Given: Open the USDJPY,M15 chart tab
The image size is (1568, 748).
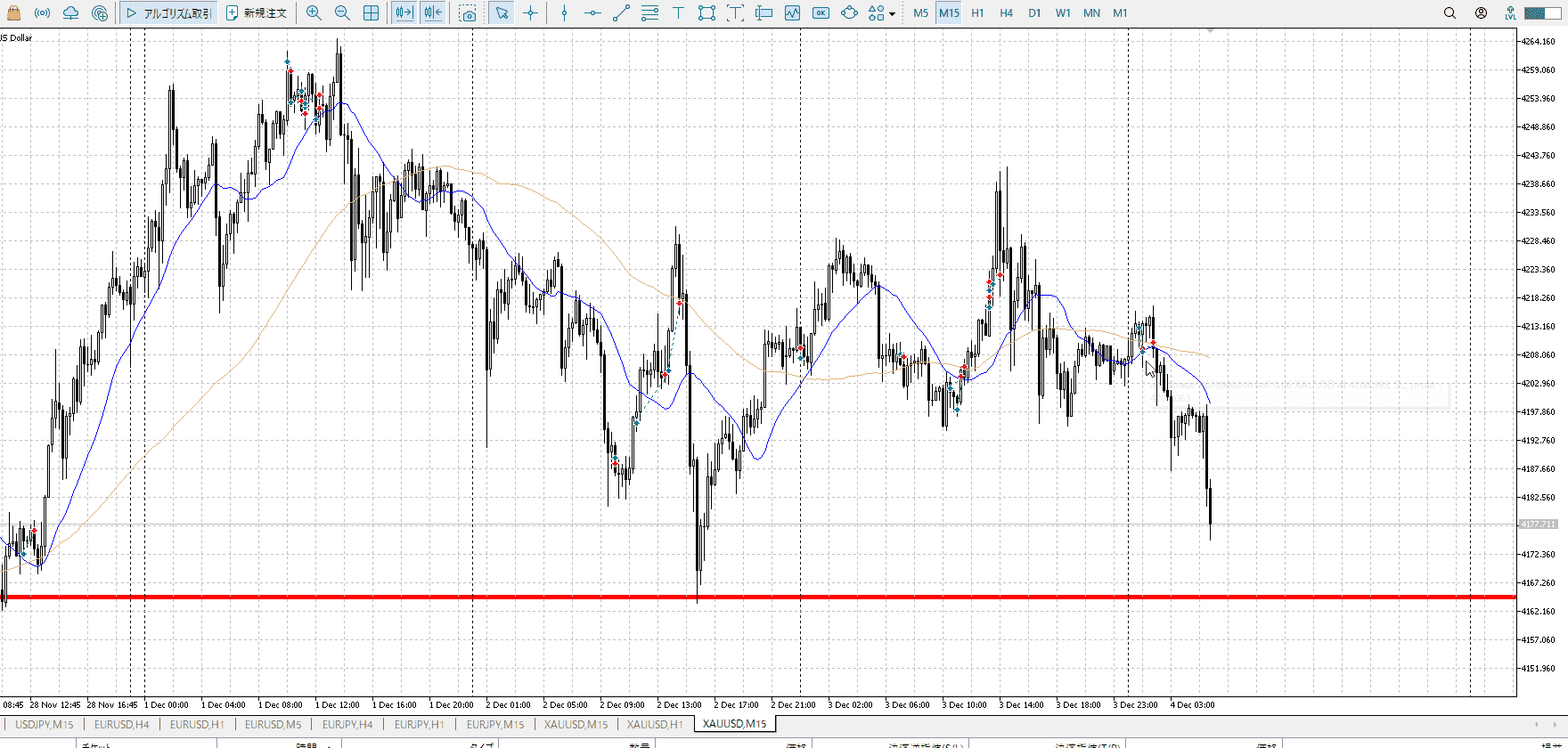Looking at the screenshot, I should click(x=45, y=724).
